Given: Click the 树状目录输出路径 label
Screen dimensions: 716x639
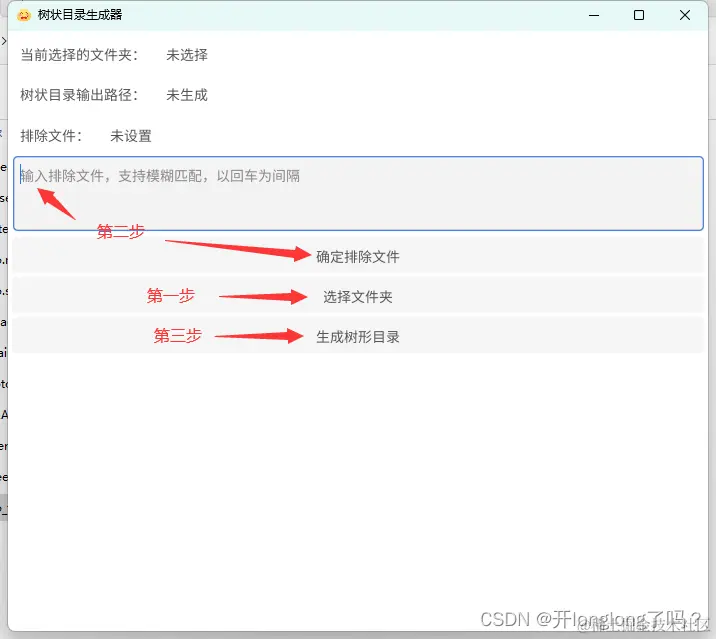Looking at the screenshot, I should tap(79, 95).
